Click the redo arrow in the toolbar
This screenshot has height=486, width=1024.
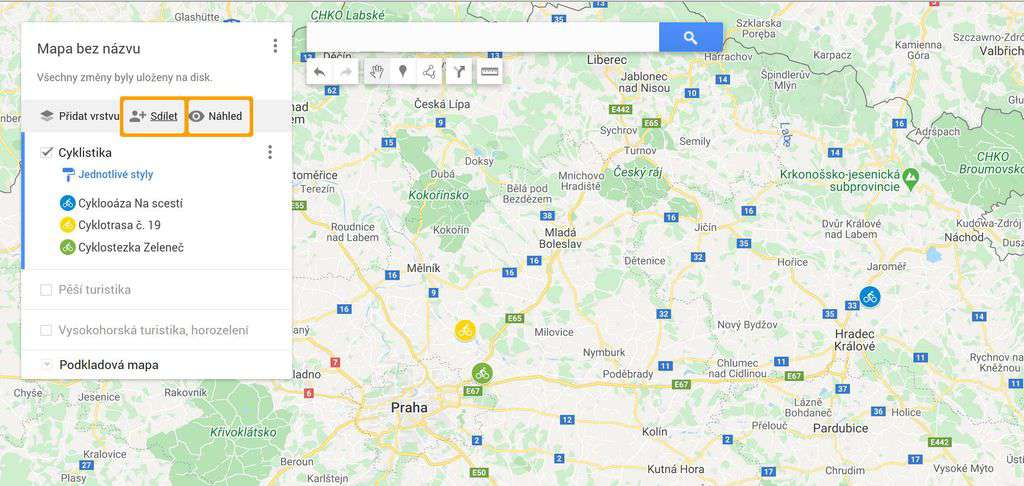pyautogui.click(x=346, y=72)
